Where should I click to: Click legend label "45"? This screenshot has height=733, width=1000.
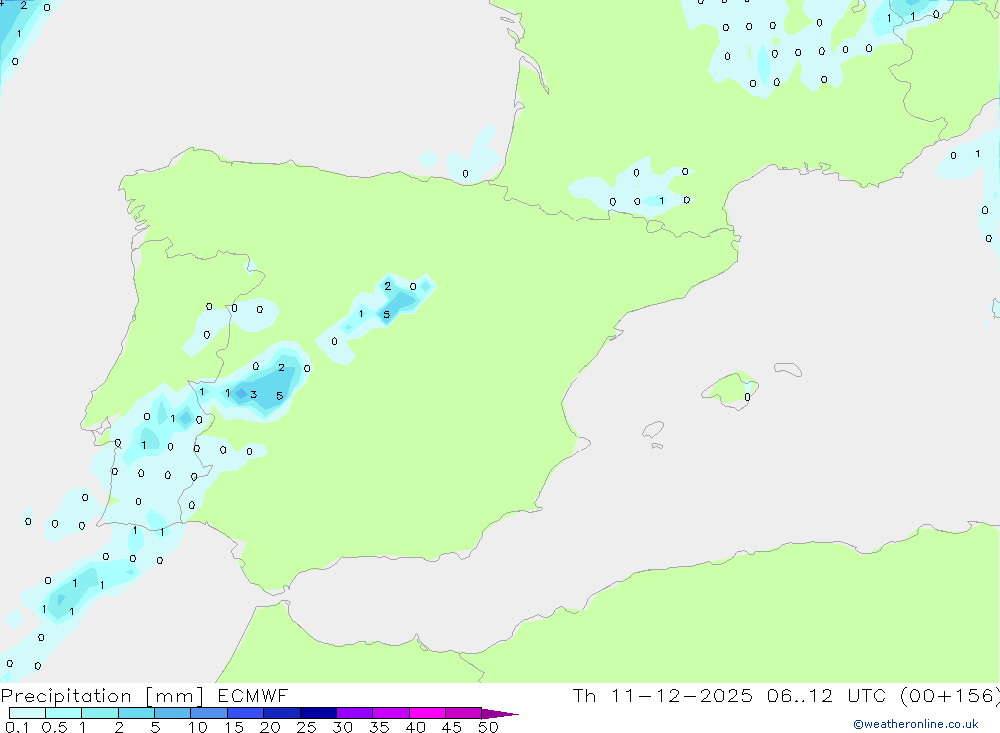[x=452, y=727]
